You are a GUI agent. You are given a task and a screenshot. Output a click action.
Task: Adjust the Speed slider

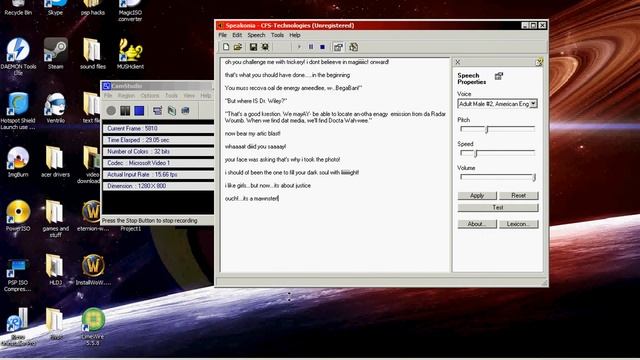click(x=476, y=153)
